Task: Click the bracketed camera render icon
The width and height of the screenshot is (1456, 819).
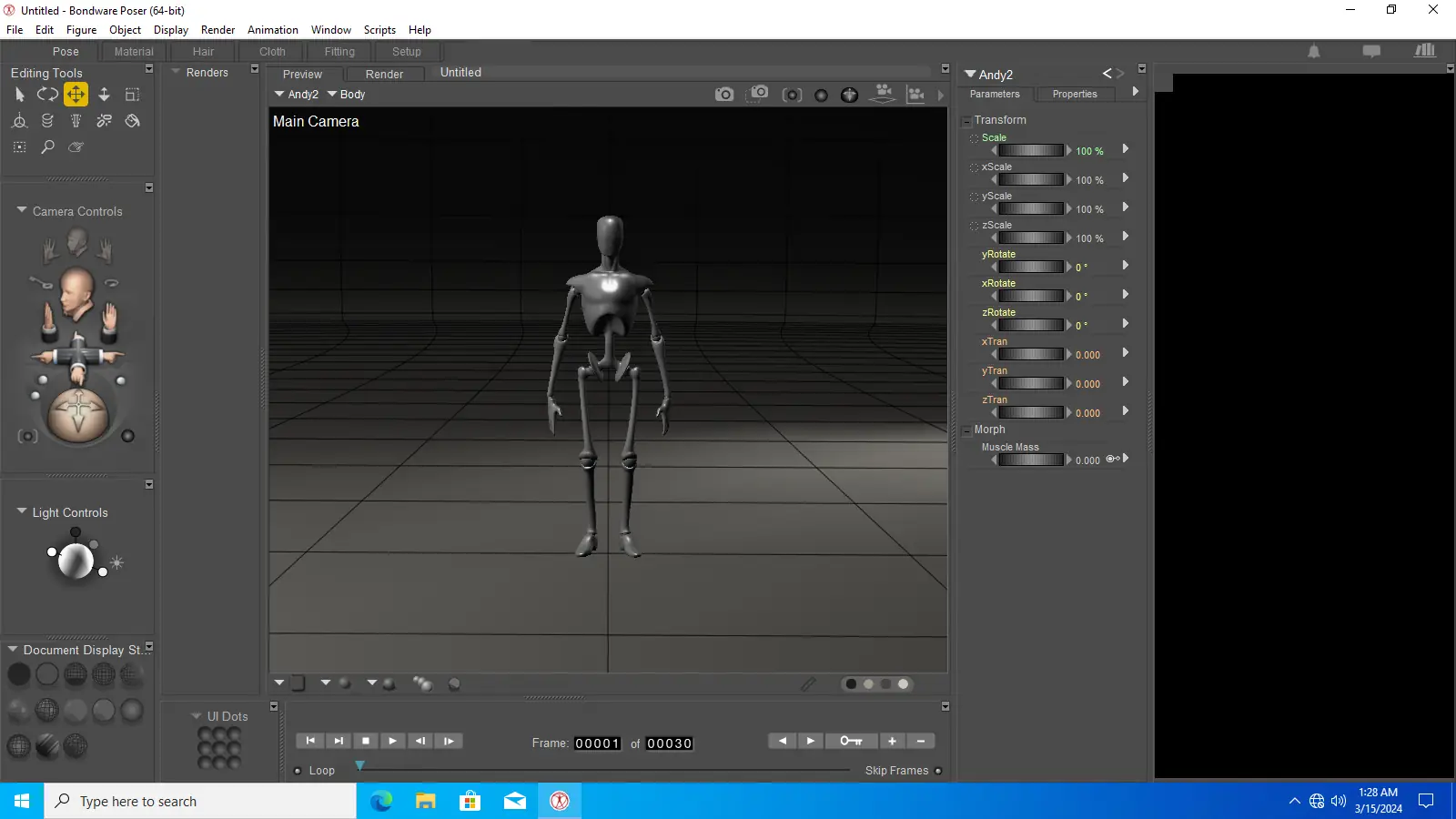Action: point(792,95)
